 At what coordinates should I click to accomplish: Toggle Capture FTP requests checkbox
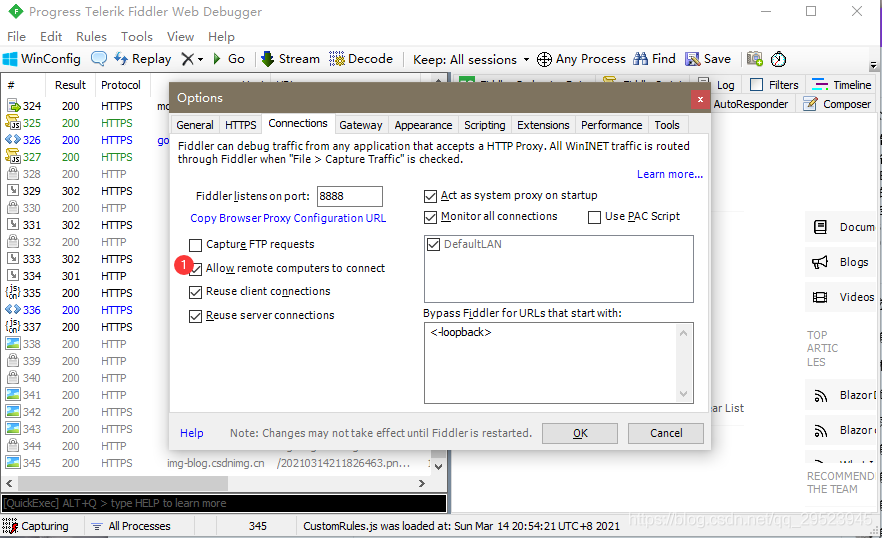(195, 245)
